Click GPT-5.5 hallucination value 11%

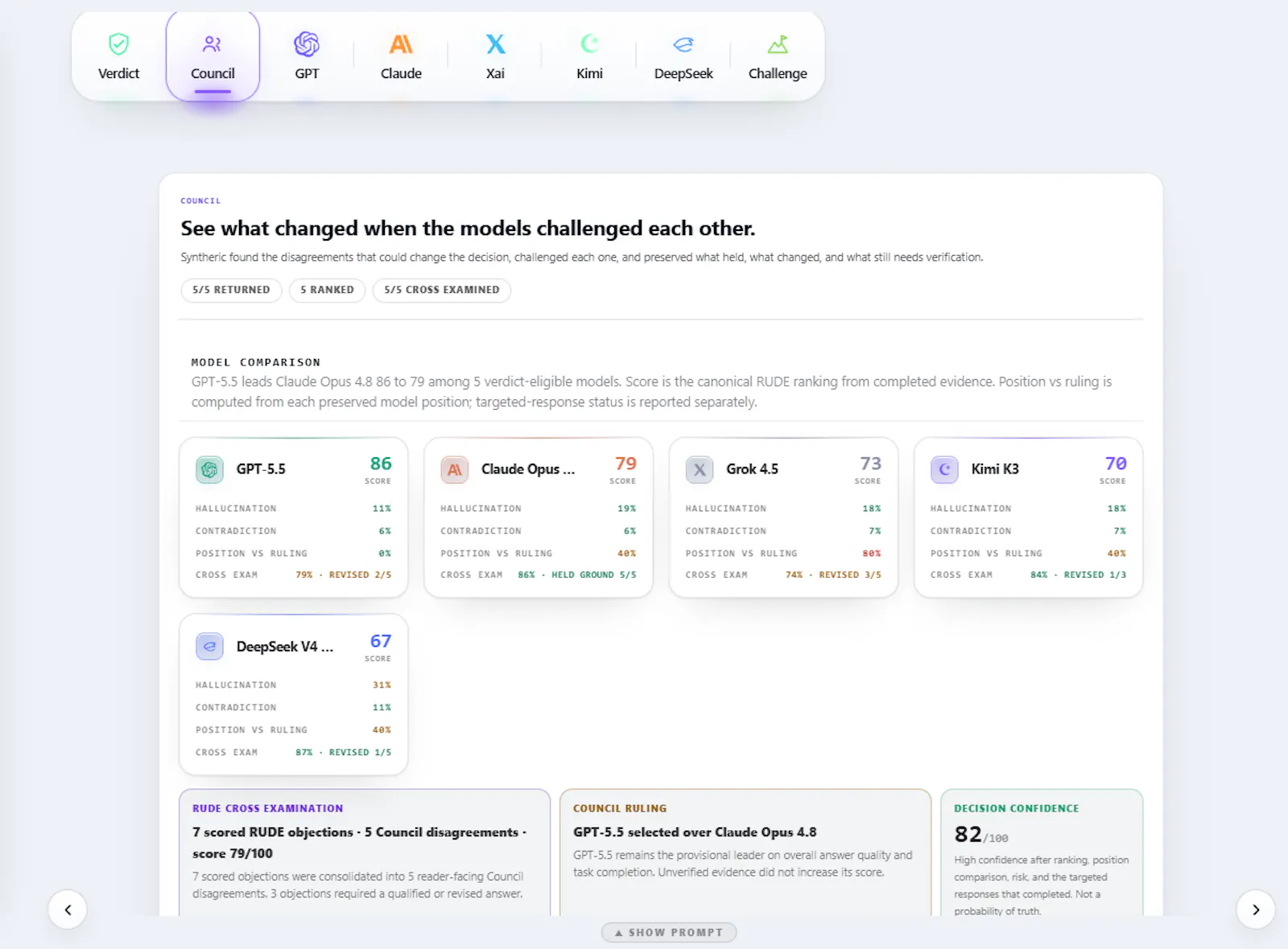click(382, 509)
